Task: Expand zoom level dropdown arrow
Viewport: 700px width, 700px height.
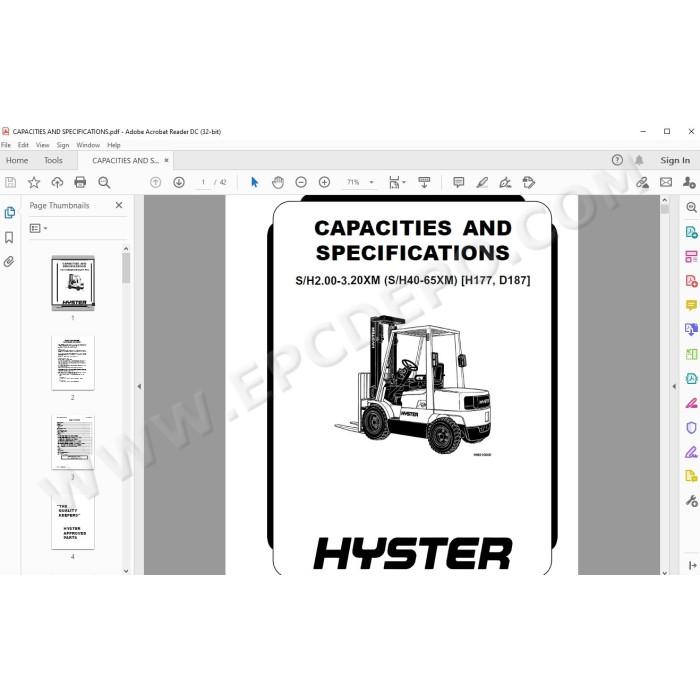Action: coord(371,182)
